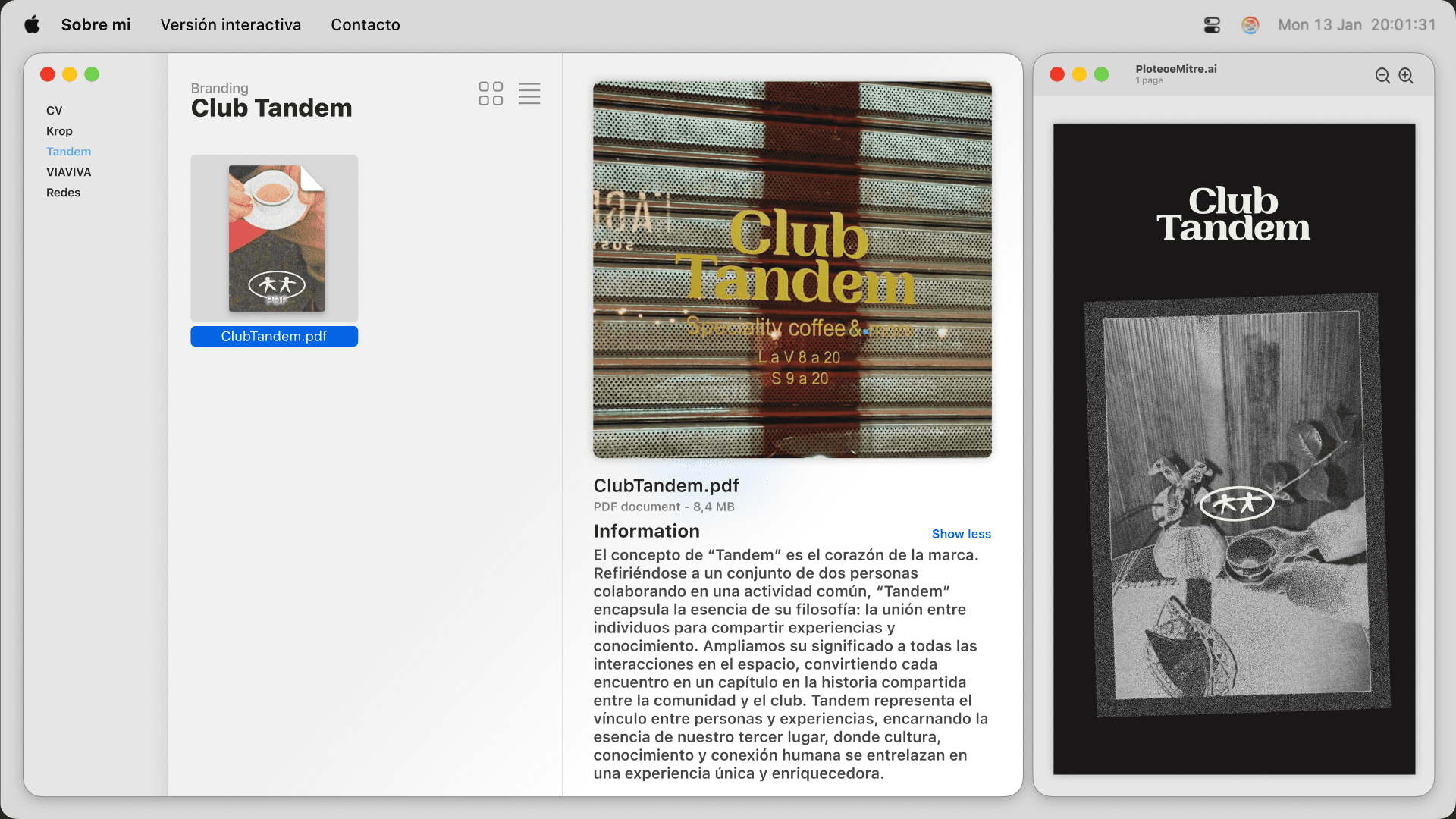1456x819 pixels.
Task: Click the zoom in magnifier icon
Action: [x=1406, y=76]
